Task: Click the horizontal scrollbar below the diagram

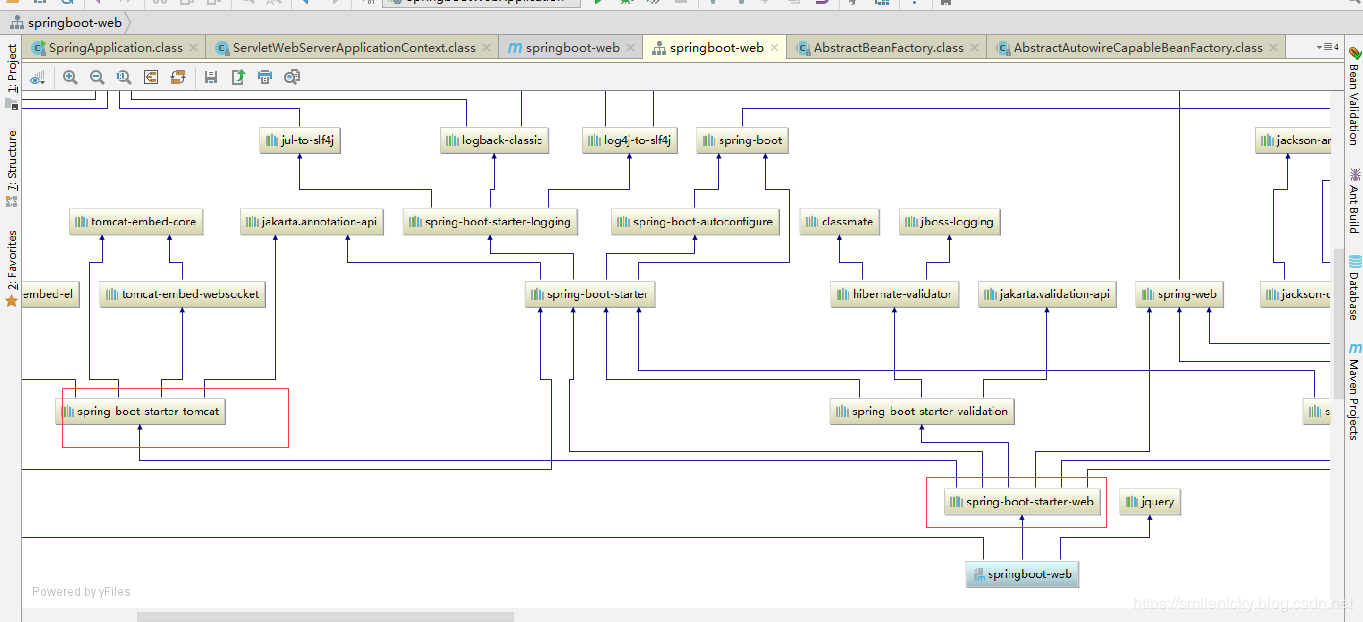Action: pos(325,617)
